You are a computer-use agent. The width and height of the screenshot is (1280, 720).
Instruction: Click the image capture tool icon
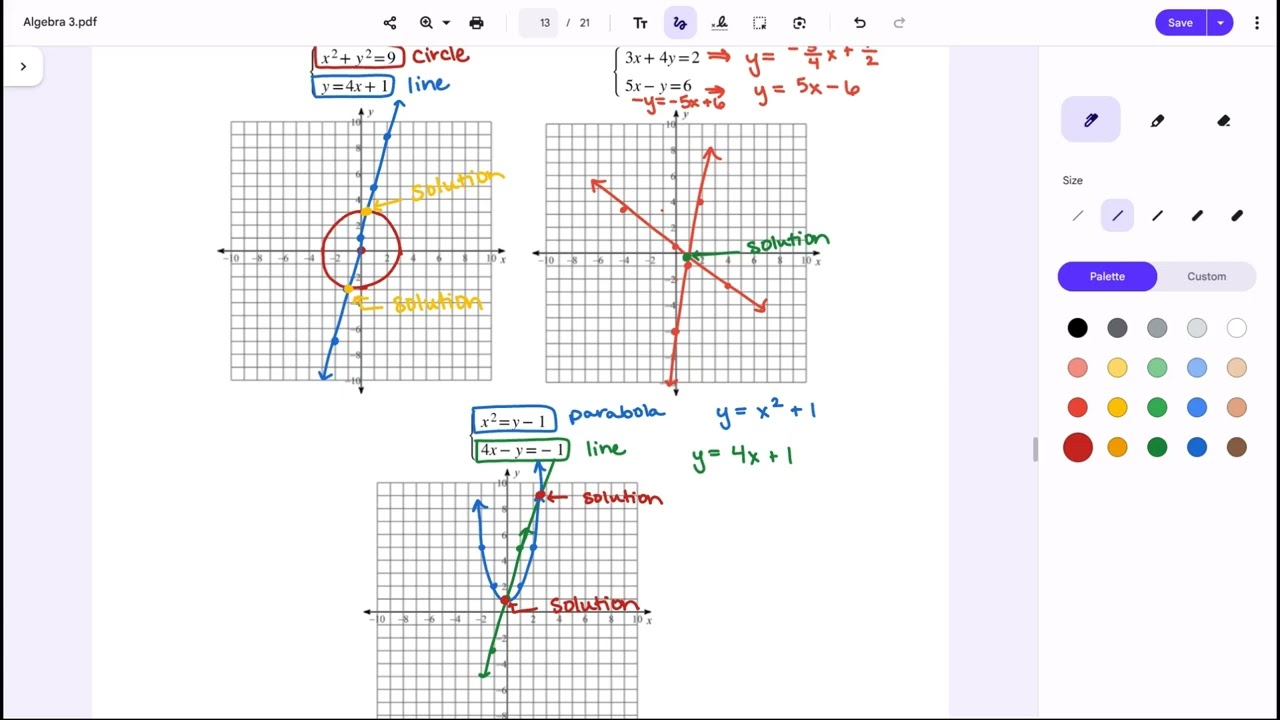(799, 22)
